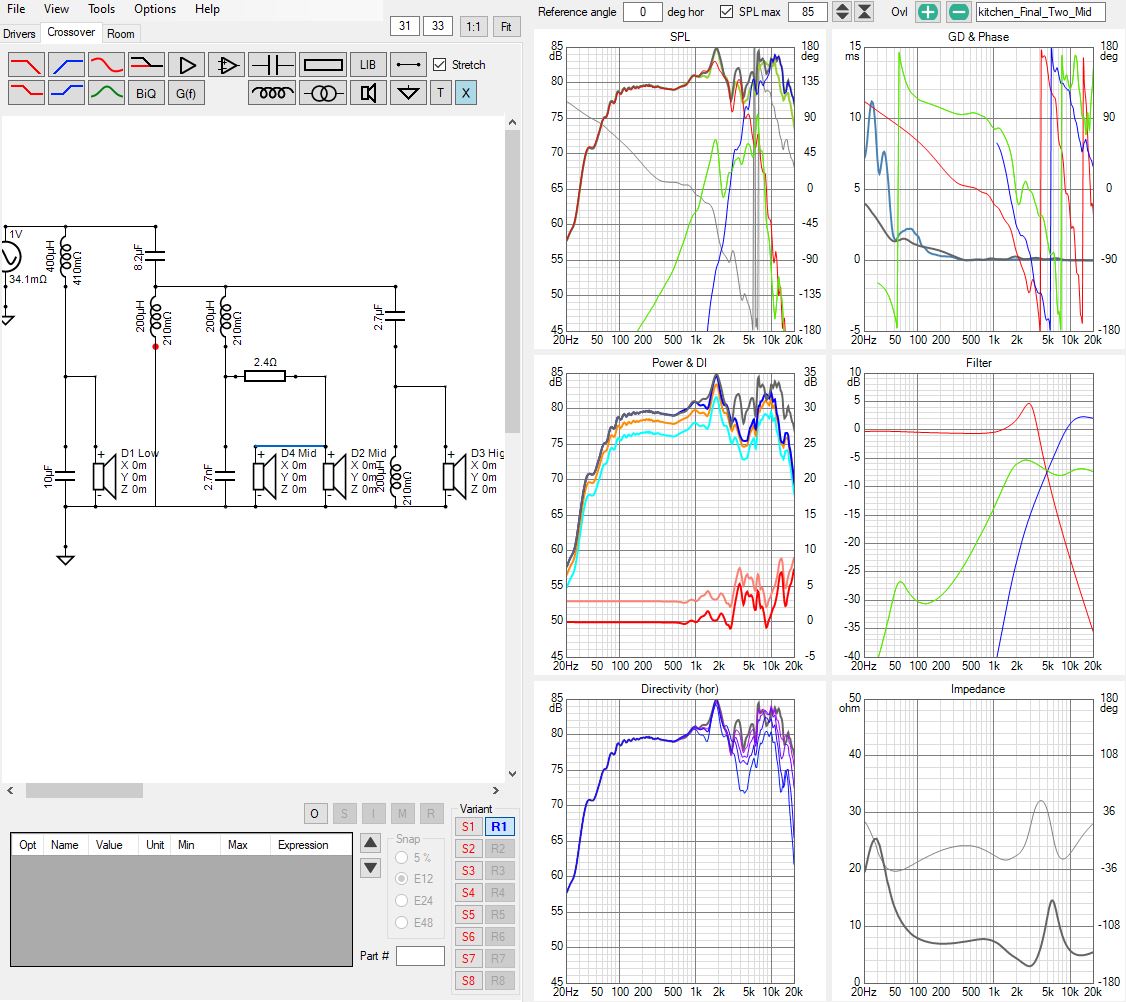This screenshot has width=1126, height=1002.
Task: Switch to the Room tab
Action: coord(121,34)
